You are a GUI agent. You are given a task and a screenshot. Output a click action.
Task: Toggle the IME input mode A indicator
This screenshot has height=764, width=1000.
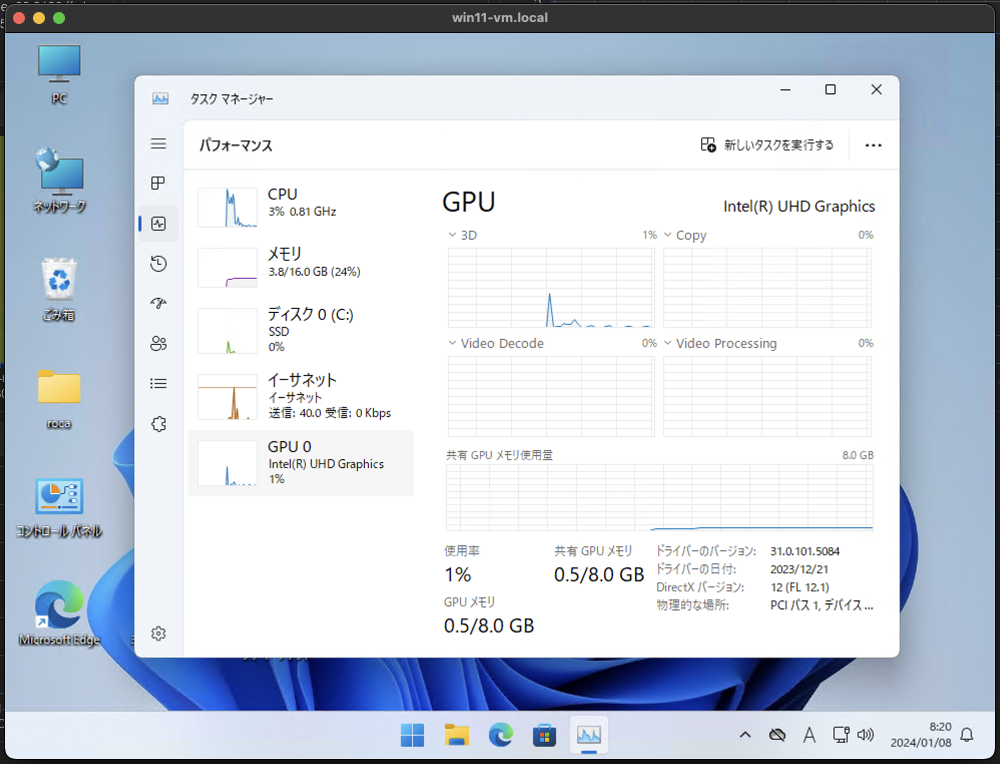(809, 735)
